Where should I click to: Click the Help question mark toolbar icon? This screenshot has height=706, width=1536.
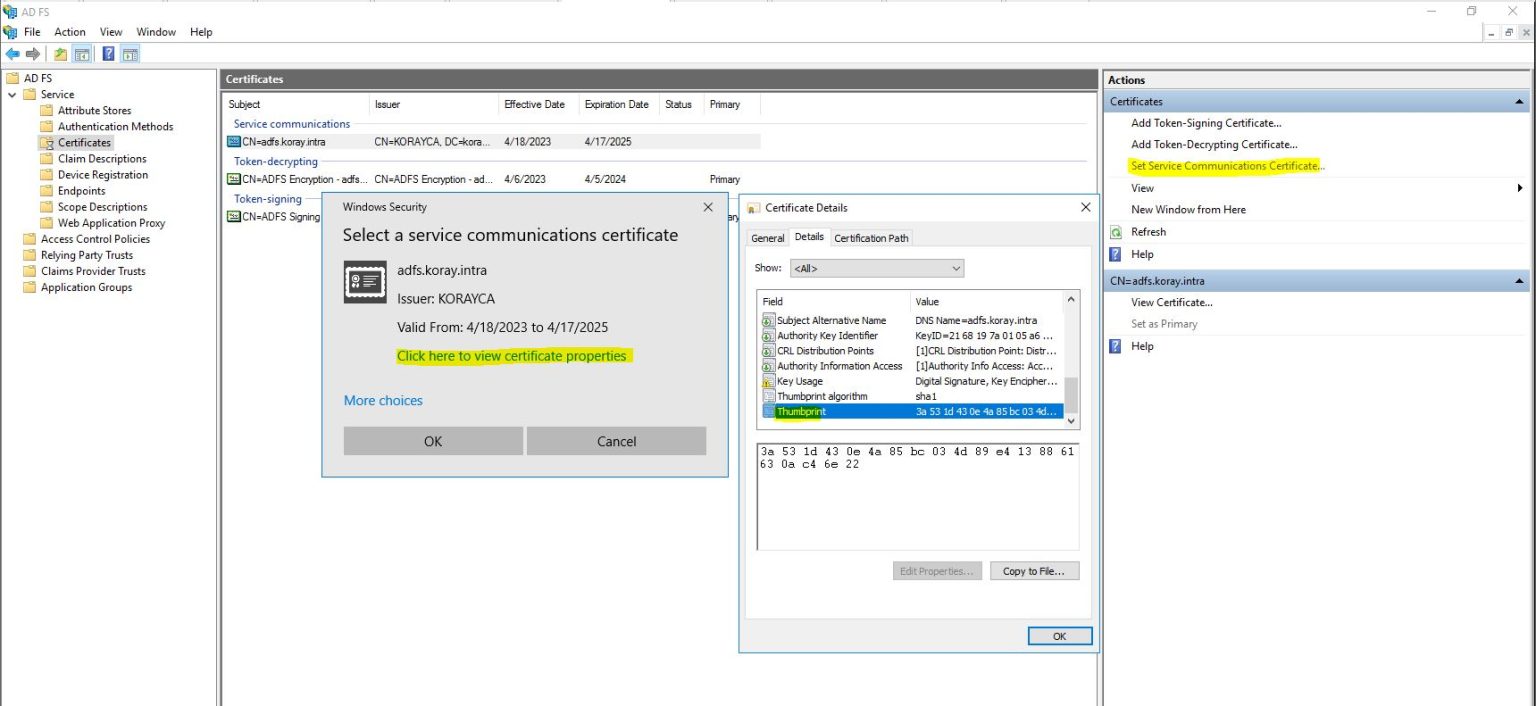click(x=108, y=54)
